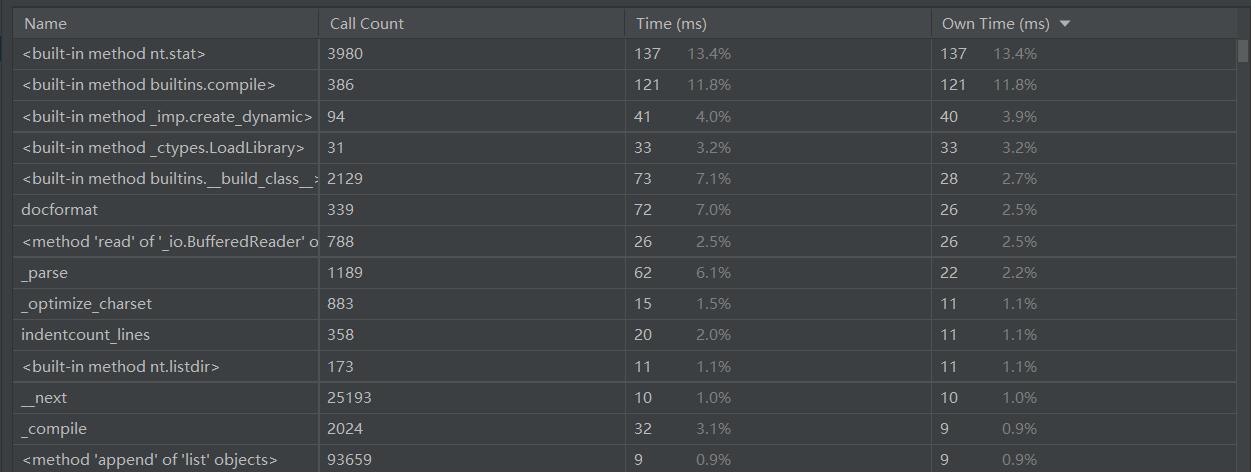Click the Own Time sort descending arrow
The height and width of the screenshot is (472, 1251).
(1064, 24)
